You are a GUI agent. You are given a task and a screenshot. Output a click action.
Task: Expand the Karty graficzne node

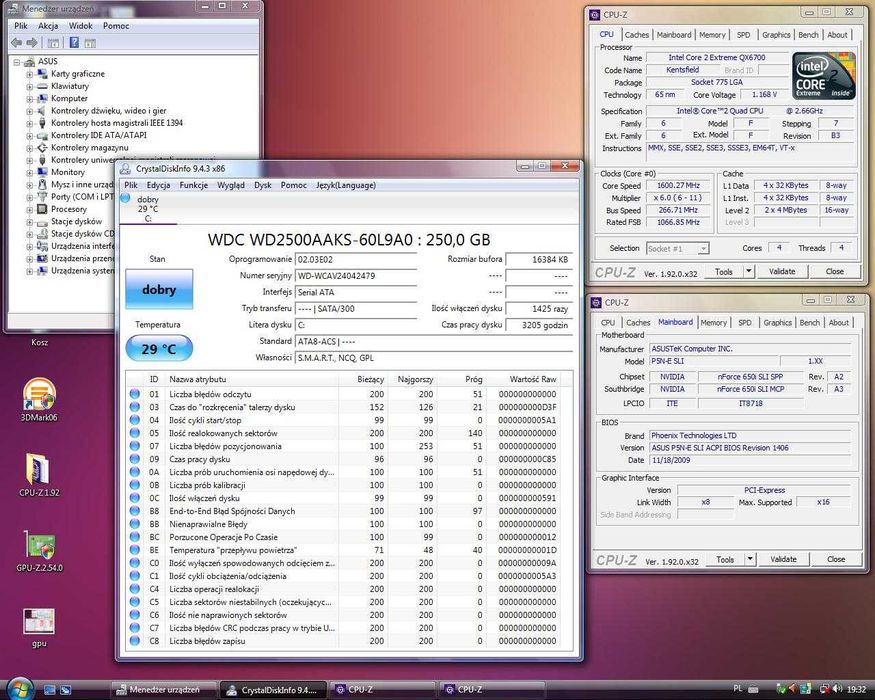(30, 74)
